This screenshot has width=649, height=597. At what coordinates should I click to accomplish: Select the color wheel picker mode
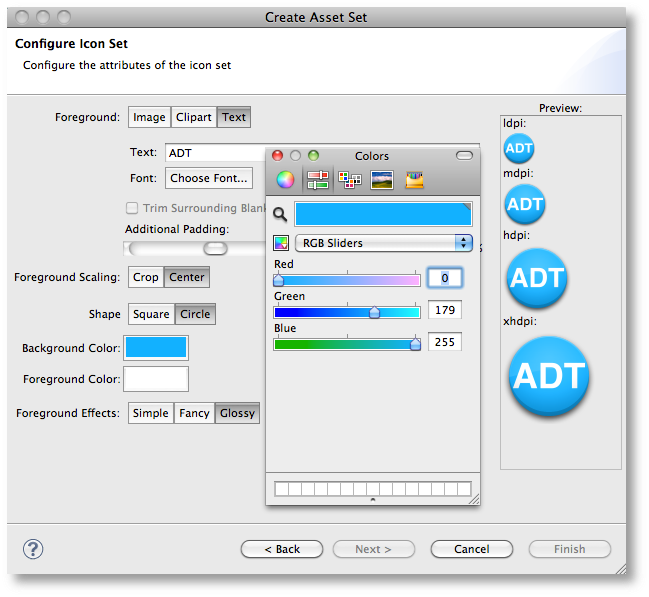[x=285, y=180]
